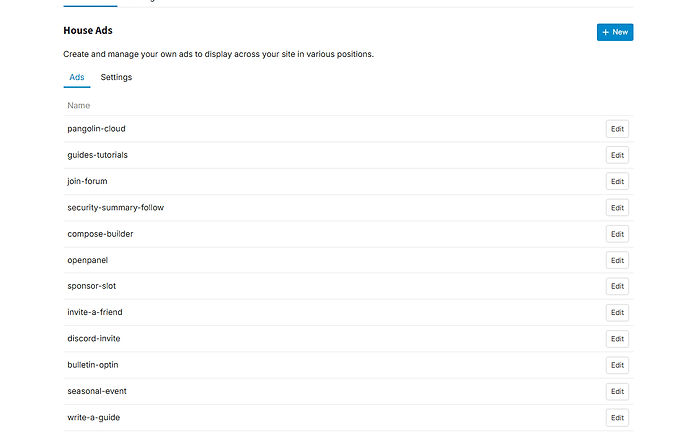Screen dimensions: 690x447
Task: Edit the discord-invite ad
Action: tap(617, 339)
